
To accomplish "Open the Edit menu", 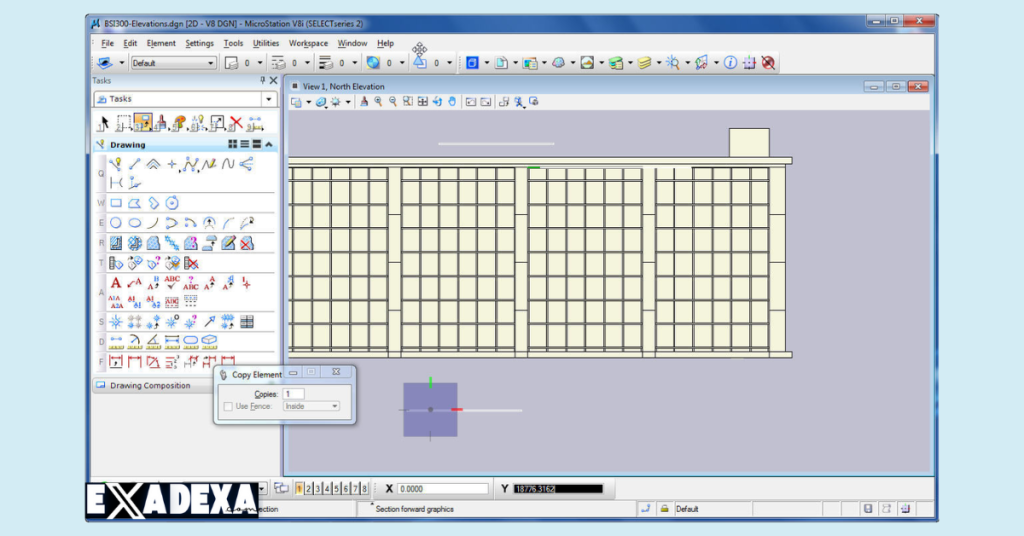I will pos(130,43).
